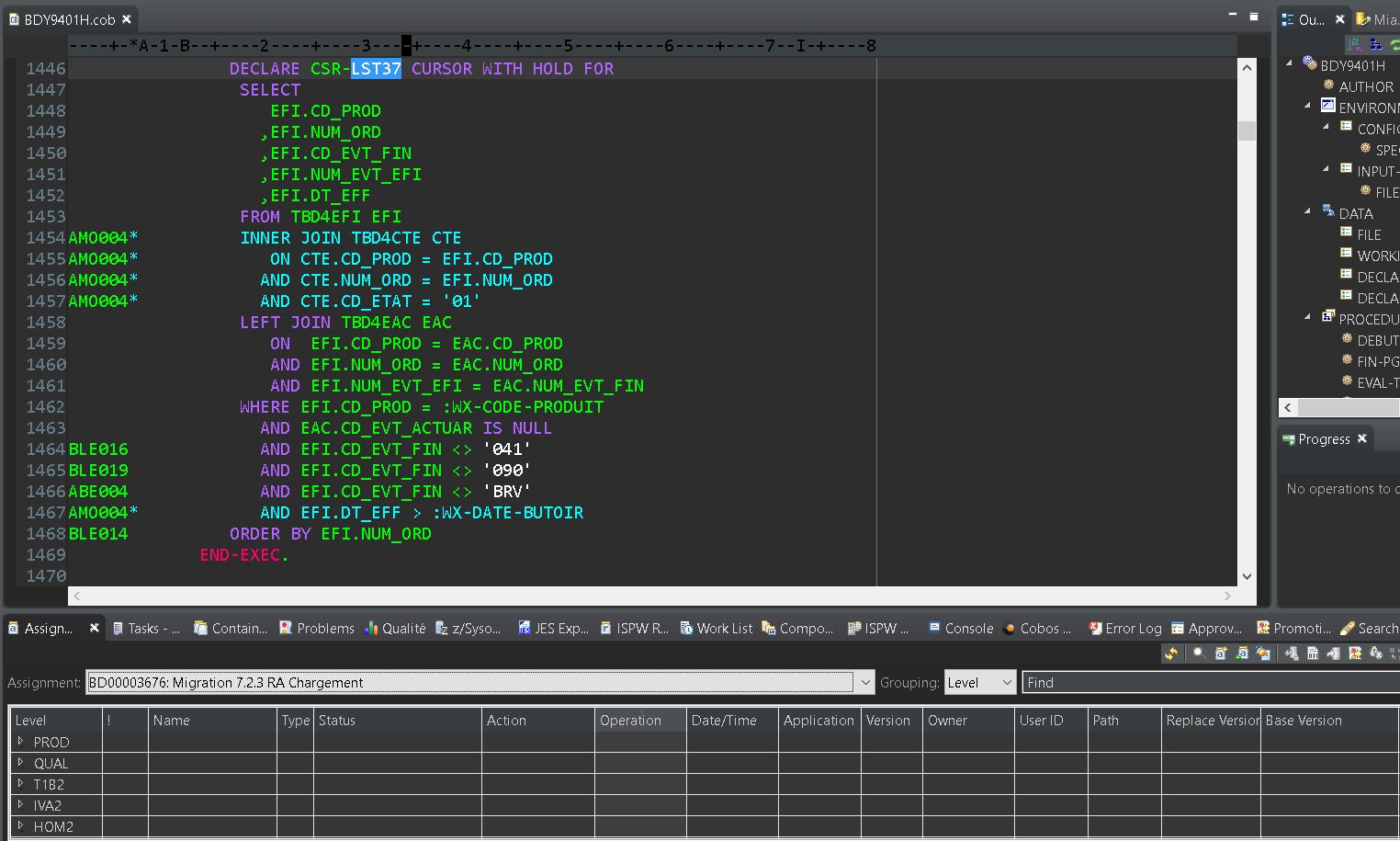Close the Outline view tab
Image resolution: width=1400 pixels, height=841 pixels.
click(x=1339, y=19)
